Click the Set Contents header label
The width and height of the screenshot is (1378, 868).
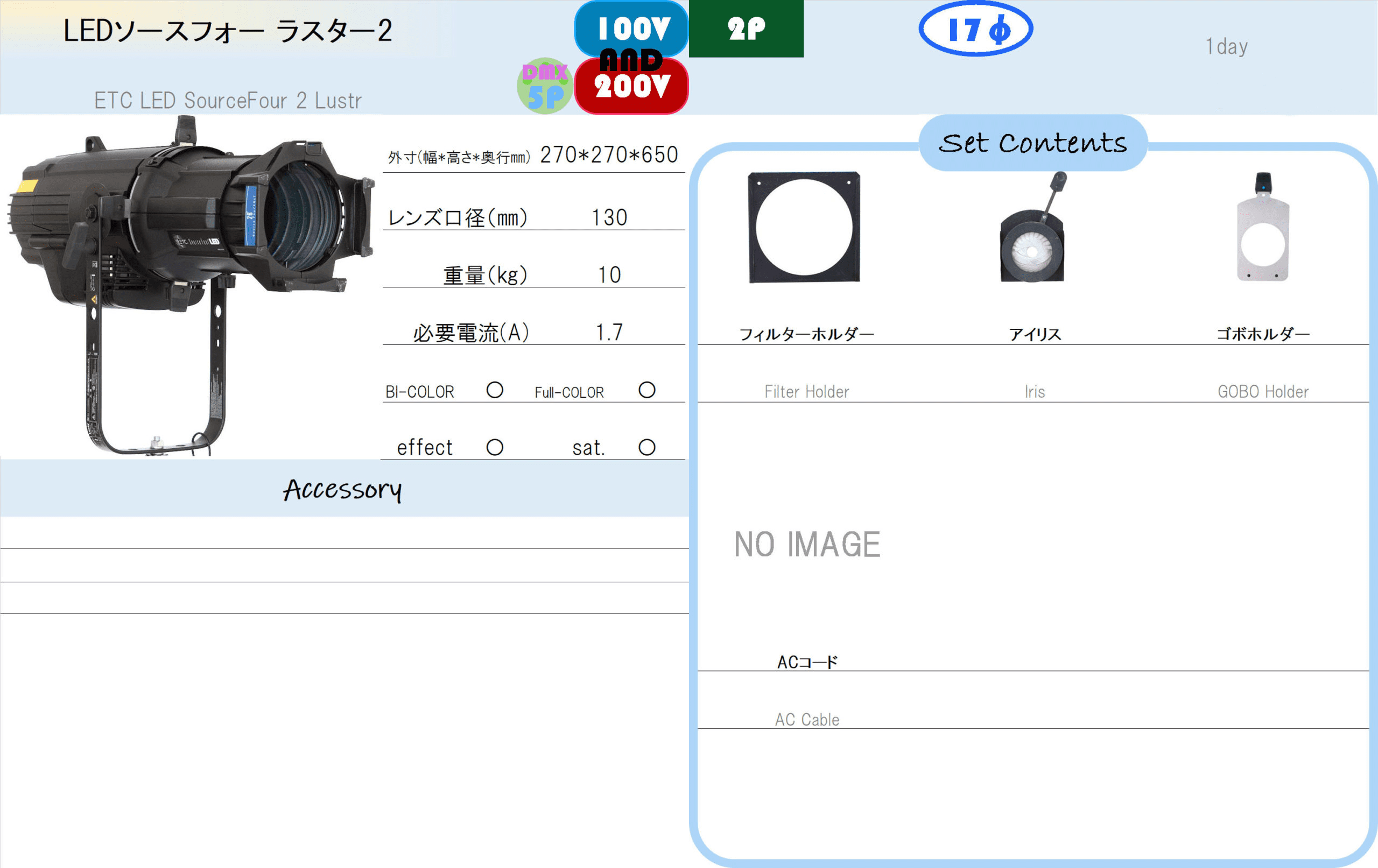click(1033, 143)
